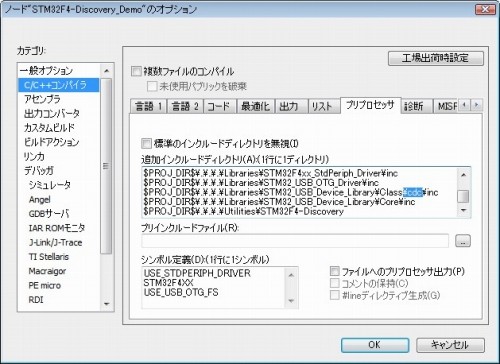Switch to 言語 2 tab
The width and height of the screenshot is (500, 364).
click(x=185, y=107)
